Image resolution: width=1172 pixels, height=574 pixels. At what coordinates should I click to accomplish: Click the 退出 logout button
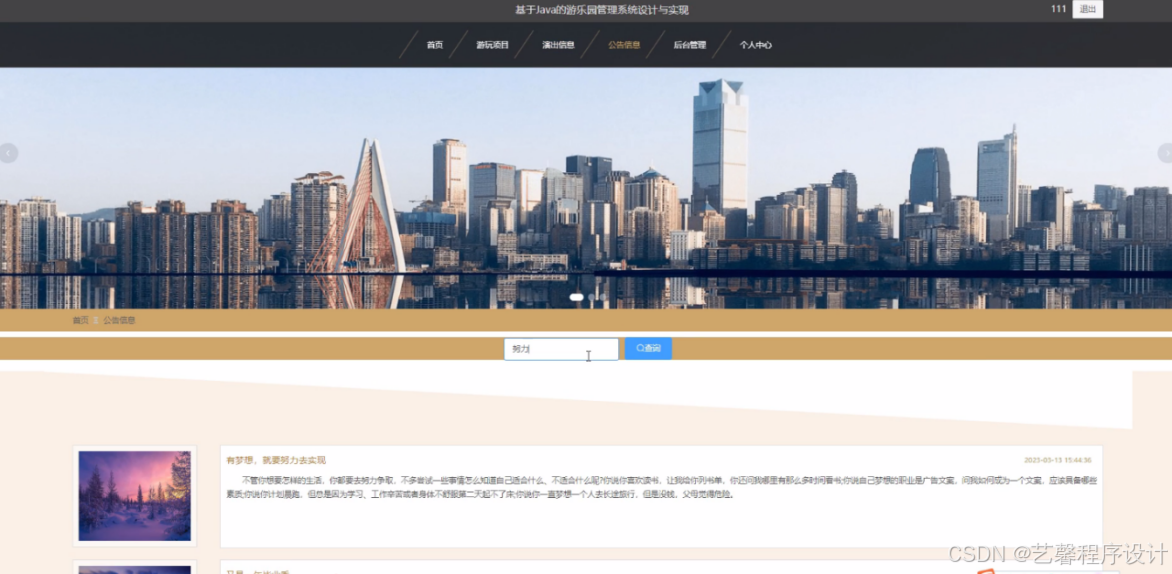[1088, 9]
